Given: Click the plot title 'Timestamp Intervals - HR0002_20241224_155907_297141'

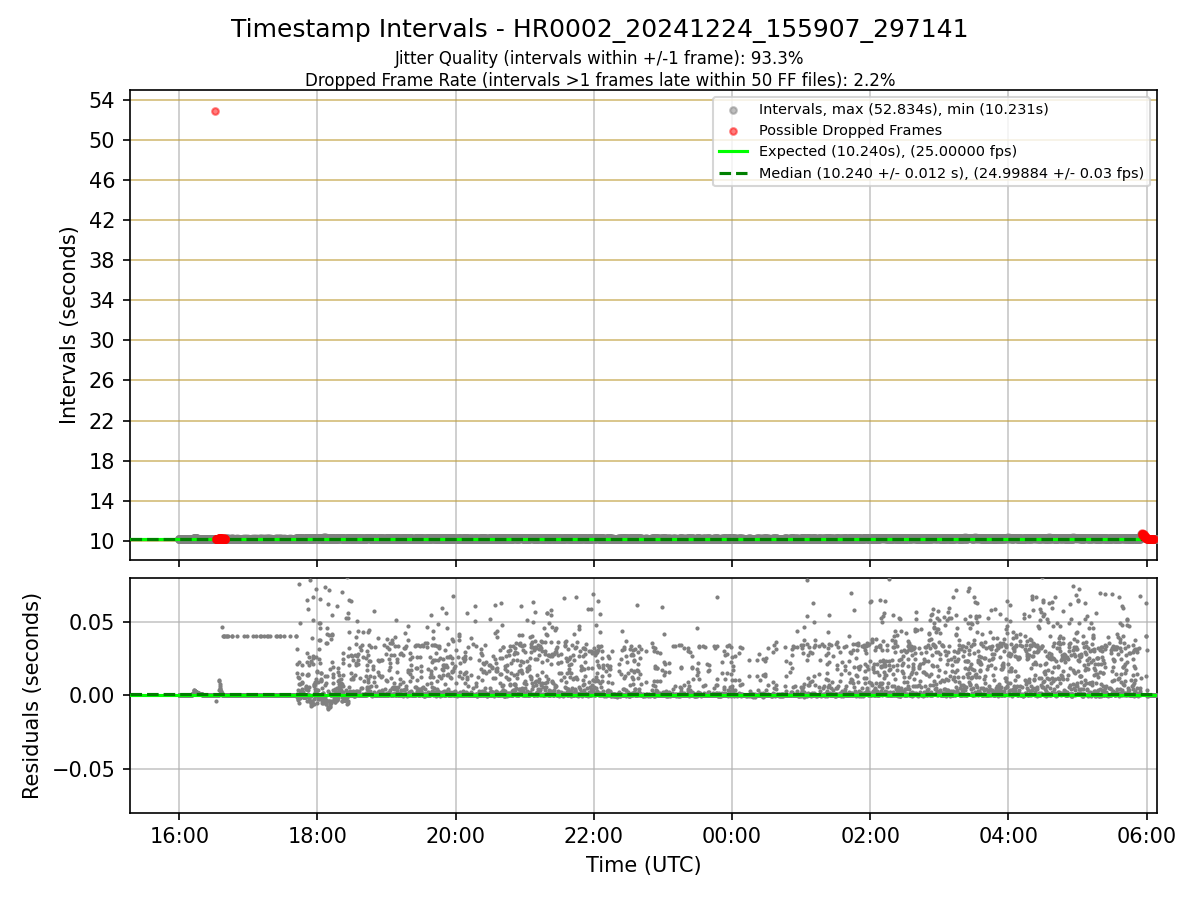Looking at the screenshot, I should (599, 29).
